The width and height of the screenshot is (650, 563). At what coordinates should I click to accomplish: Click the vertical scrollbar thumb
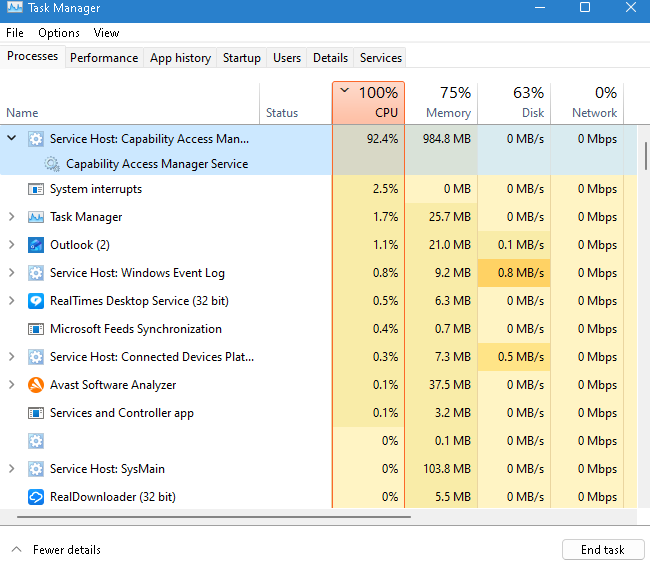coord(645,156)
